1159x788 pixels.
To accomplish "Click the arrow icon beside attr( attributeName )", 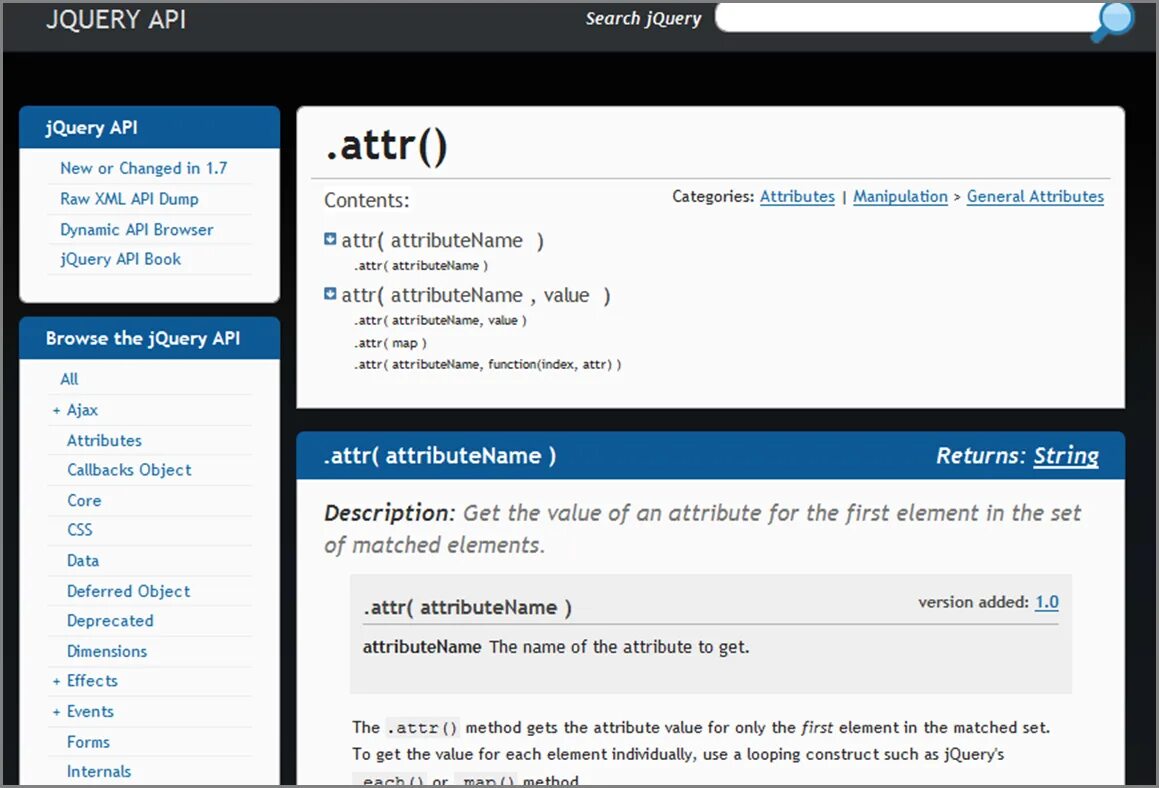I will tap(330, 239).
